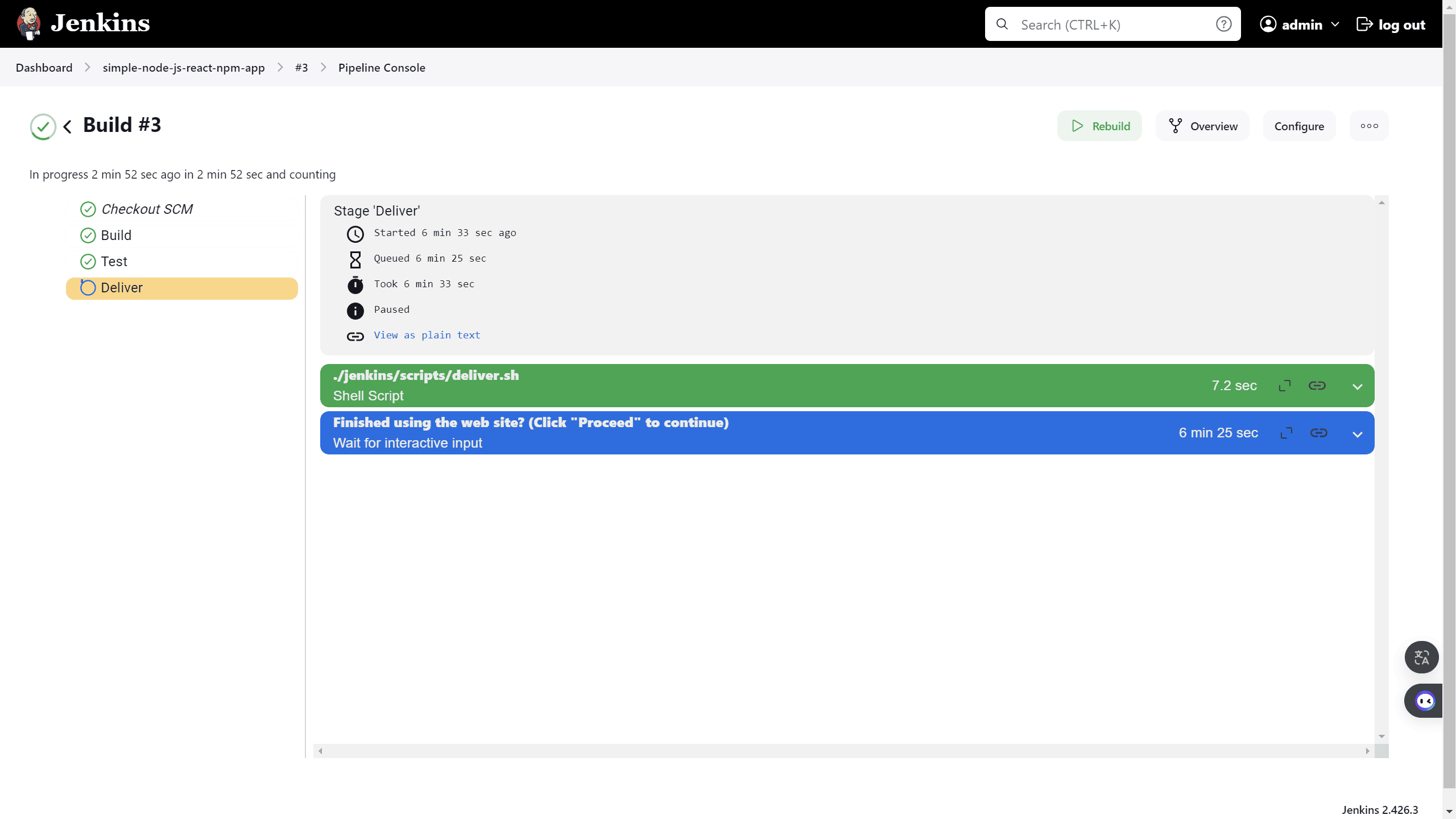Open build #3 from the breadcrumb

301,67
